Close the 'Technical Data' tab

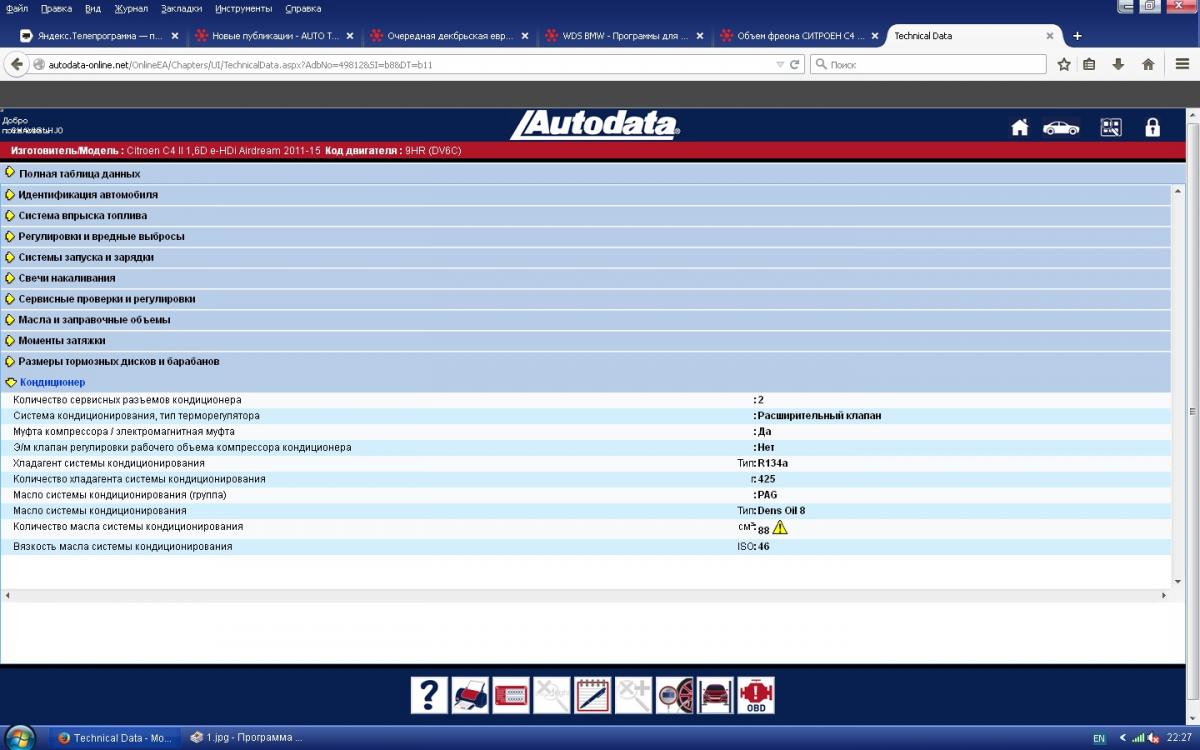pos(1049,36)
